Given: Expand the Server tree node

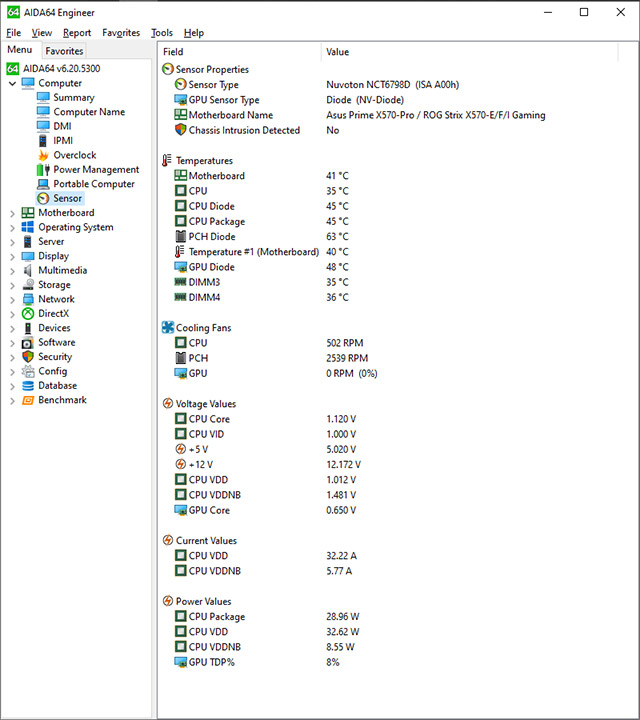Looking at the screenshot, I should click(x=12, y=242).
